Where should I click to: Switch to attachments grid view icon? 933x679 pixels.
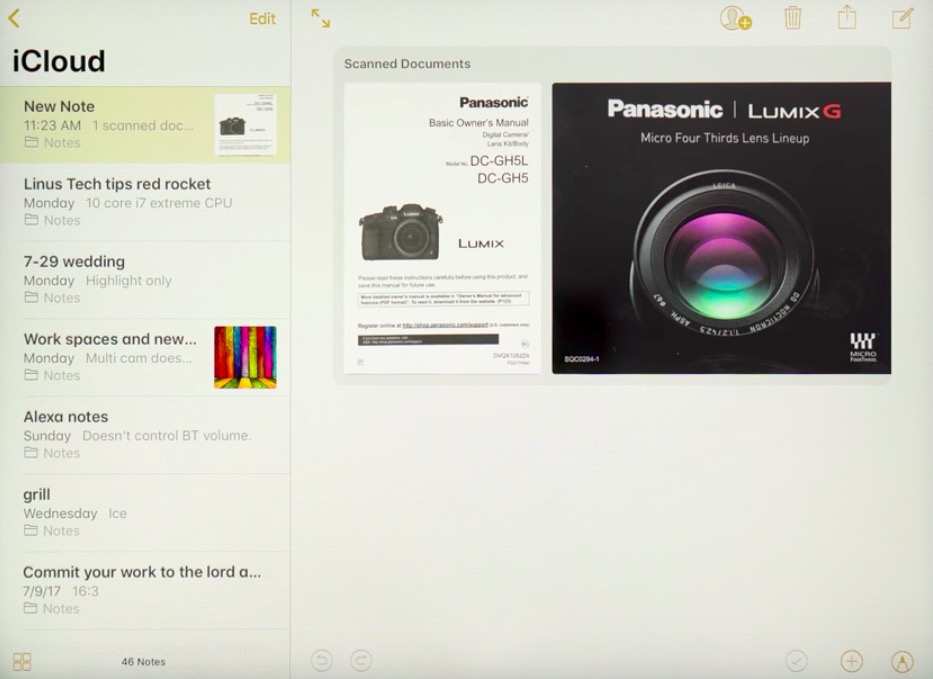pyautogui.click(x=22, y=661)
